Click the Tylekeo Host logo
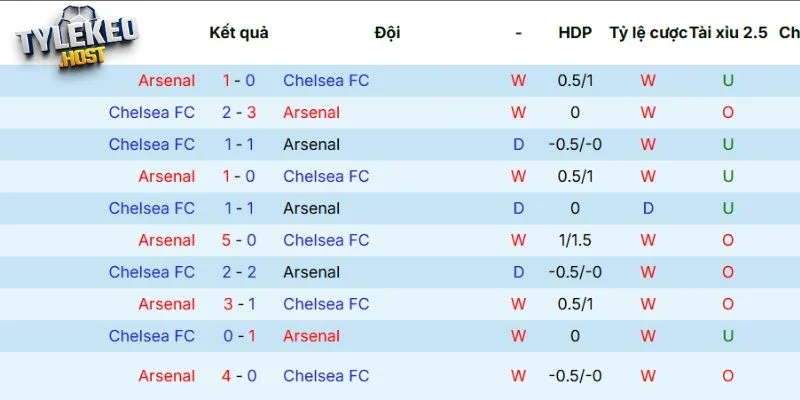 tap(76, 39)
